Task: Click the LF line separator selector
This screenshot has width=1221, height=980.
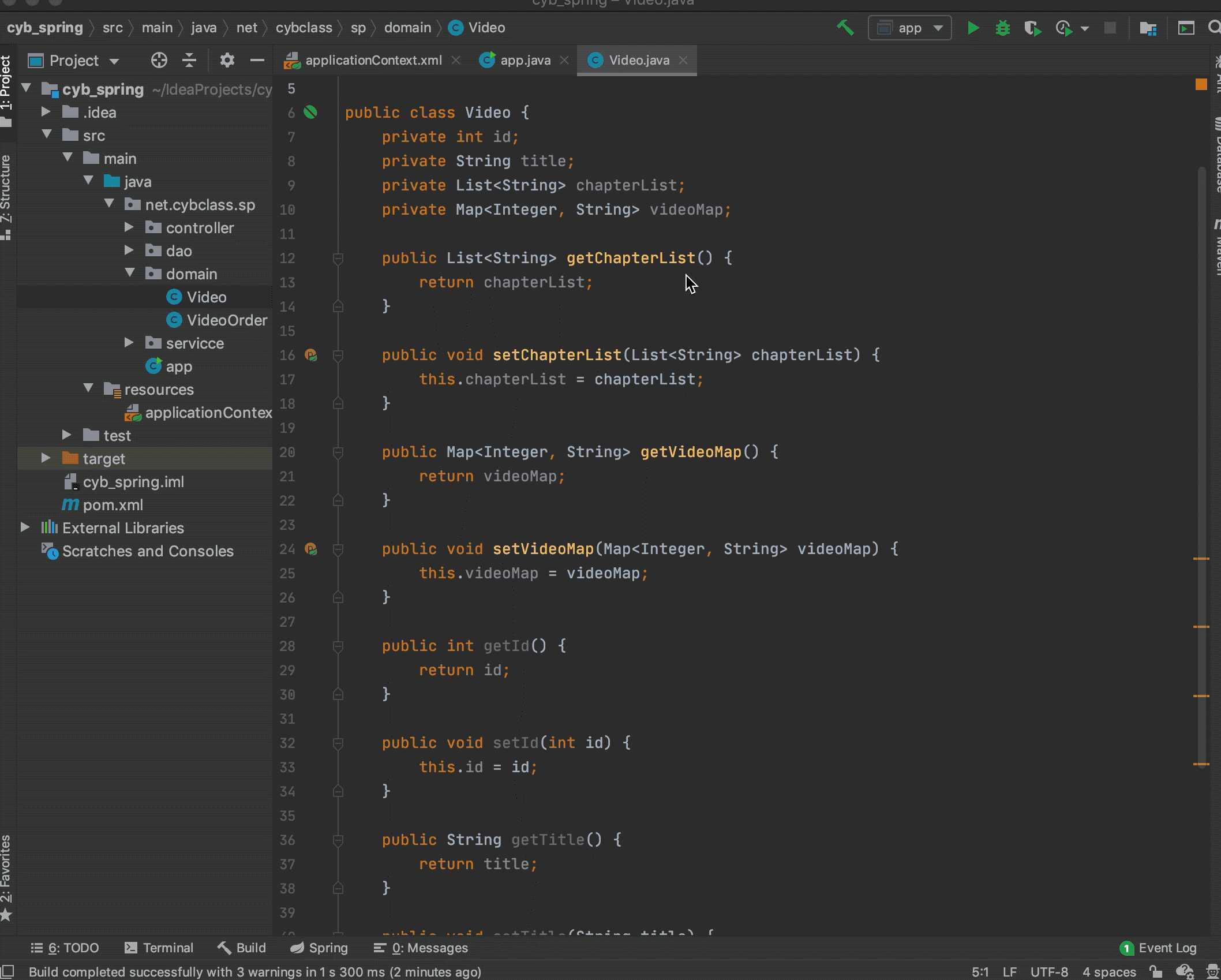Action: [x=1010, y=972]
